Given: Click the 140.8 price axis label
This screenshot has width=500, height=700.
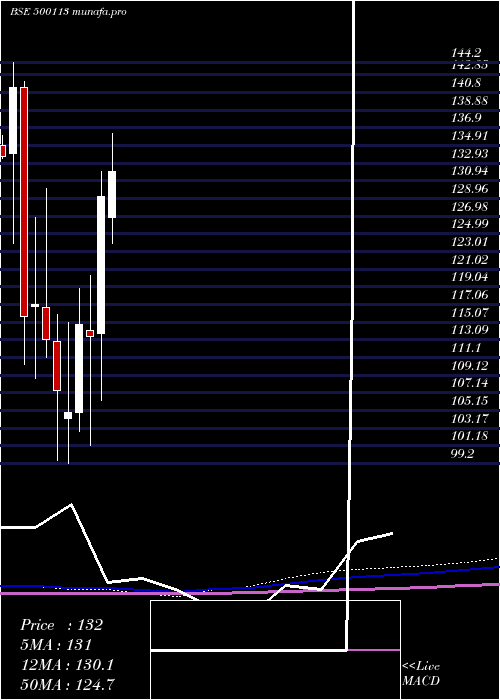Looking at the screenshot, I should click(466, 83).
